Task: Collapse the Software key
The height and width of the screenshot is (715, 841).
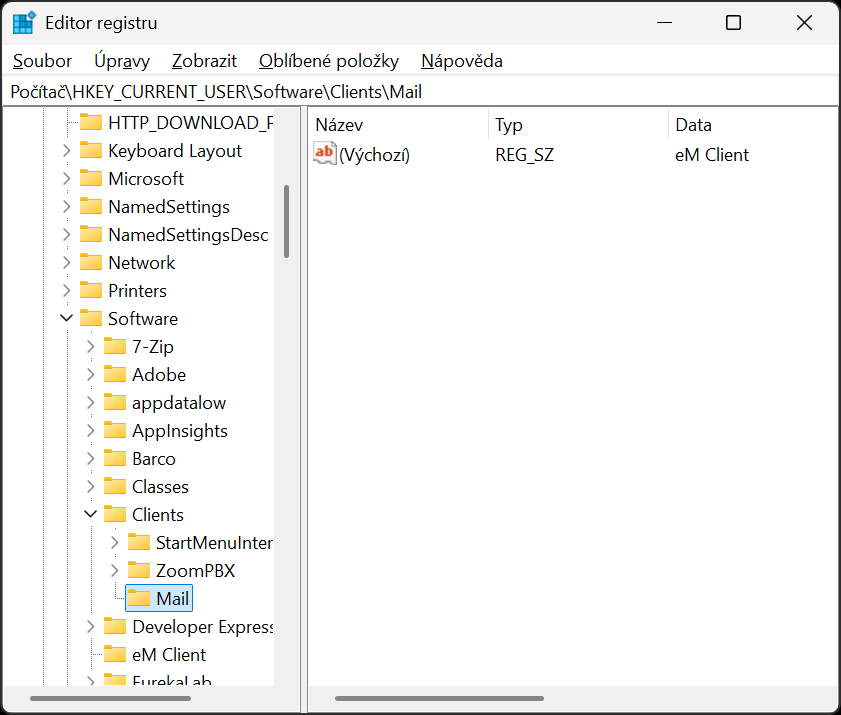Action: [67, 319]
